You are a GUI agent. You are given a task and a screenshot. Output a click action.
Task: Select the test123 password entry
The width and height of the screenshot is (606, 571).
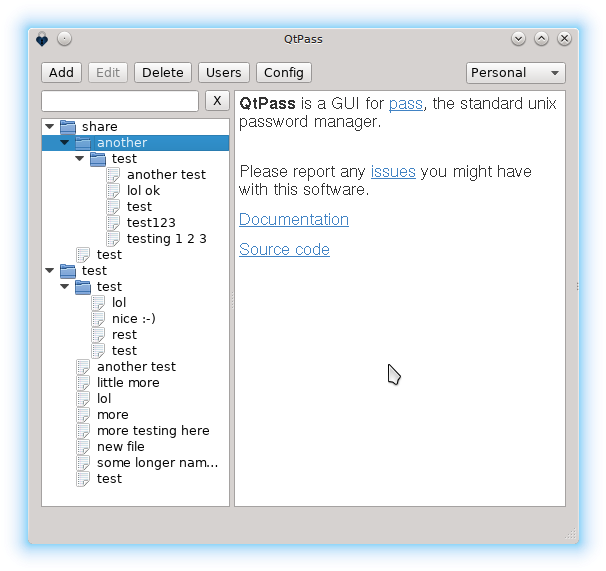pyautogui.click(x=151, y=223)
